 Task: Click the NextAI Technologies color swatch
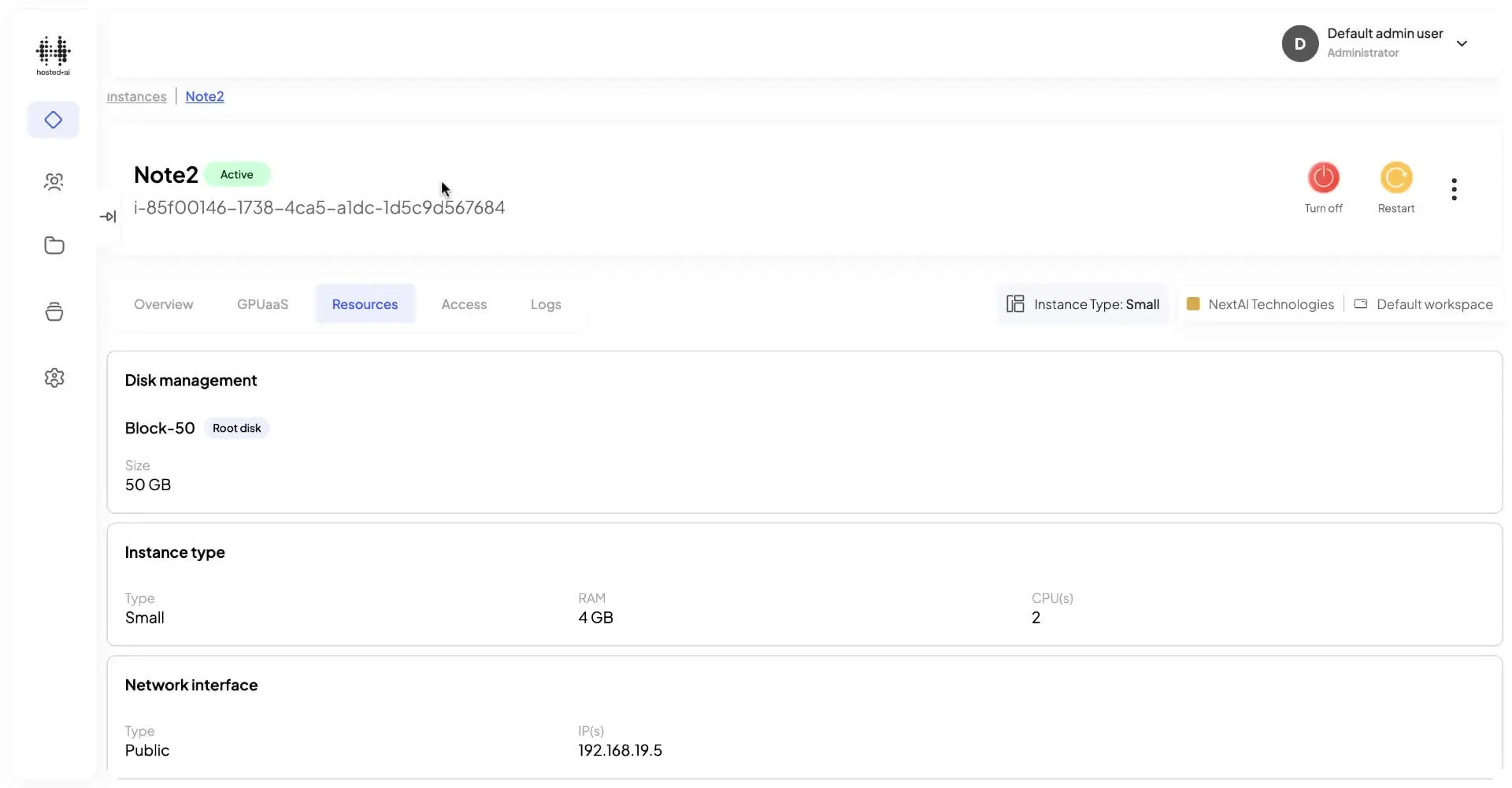pos(1194,303)
